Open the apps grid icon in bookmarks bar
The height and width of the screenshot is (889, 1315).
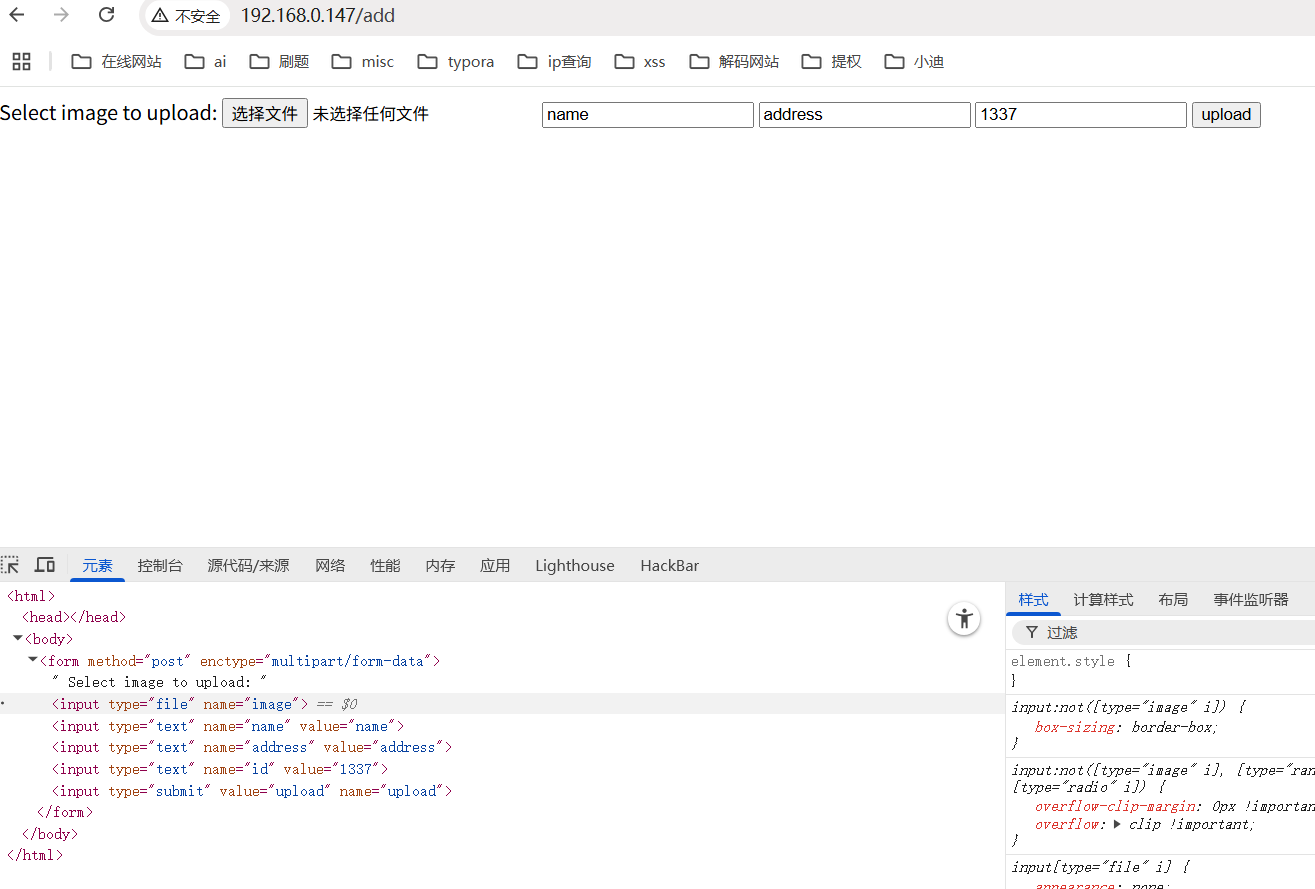pos(21,62)
